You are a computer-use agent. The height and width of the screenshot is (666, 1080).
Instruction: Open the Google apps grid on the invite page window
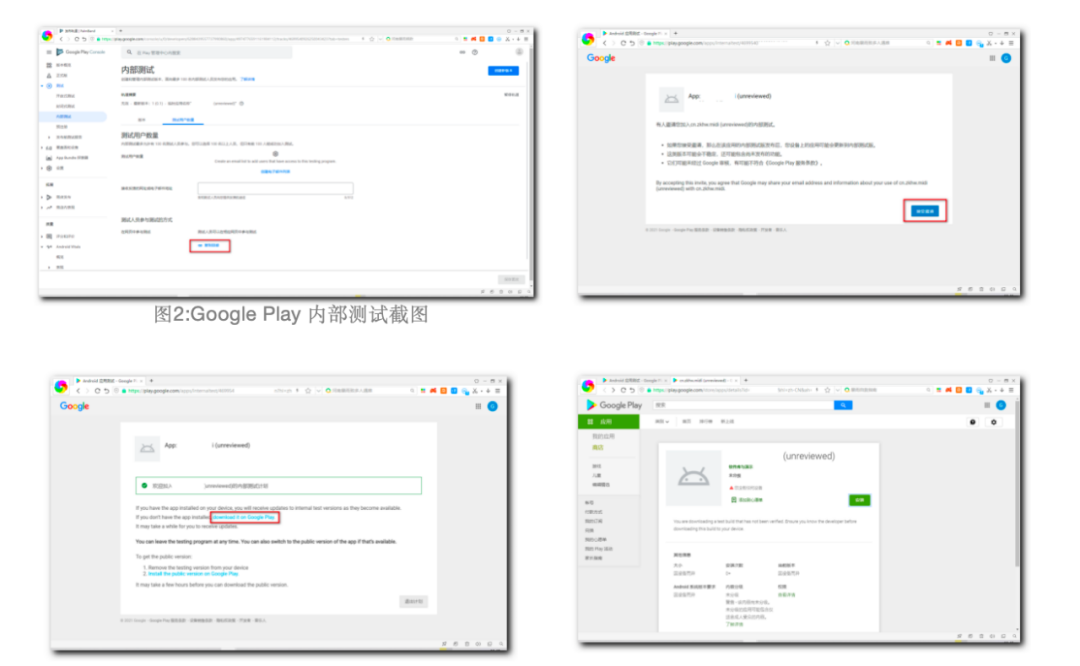pyautogui.click(x=992, y=59)
